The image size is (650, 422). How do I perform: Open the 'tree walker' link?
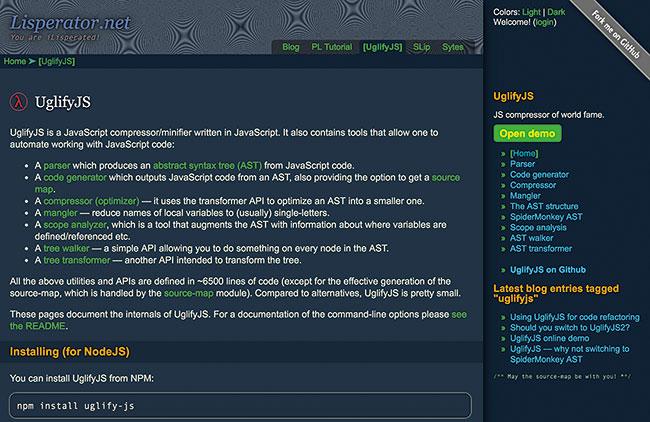coord(66,248)
